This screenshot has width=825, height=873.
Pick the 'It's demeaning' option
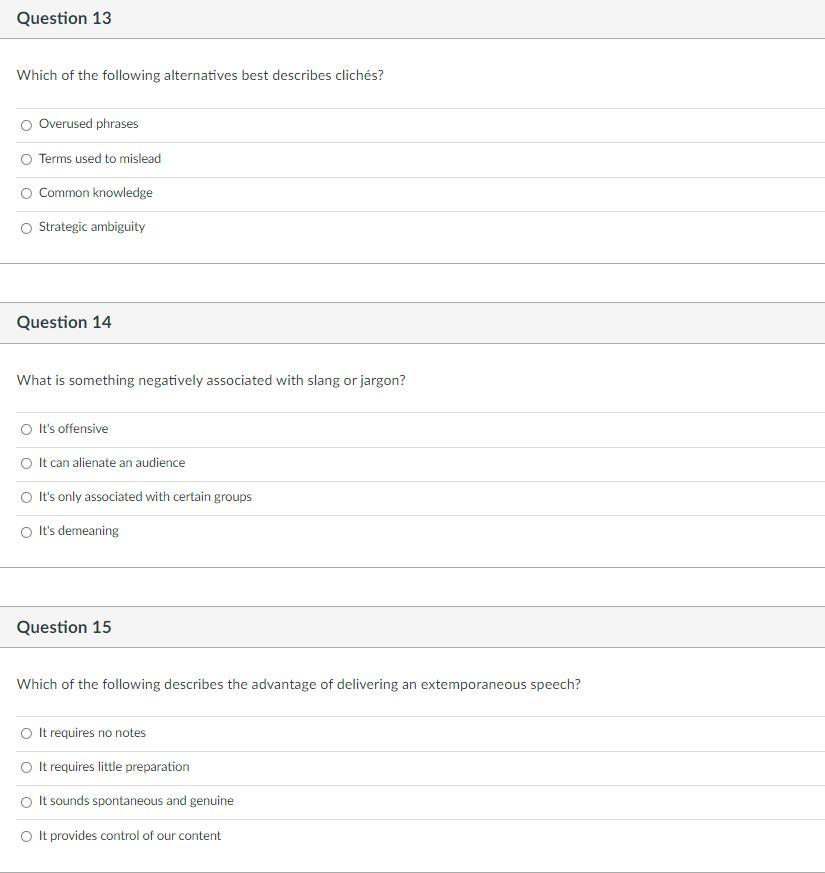coord(26,532)
